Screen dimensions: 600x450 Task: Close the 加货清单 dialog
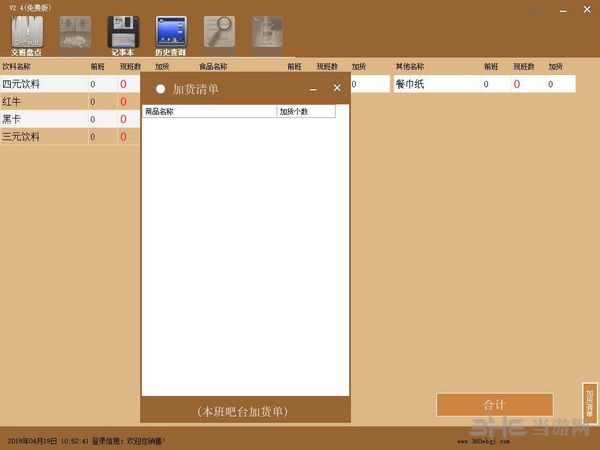(x=337, y=88)
